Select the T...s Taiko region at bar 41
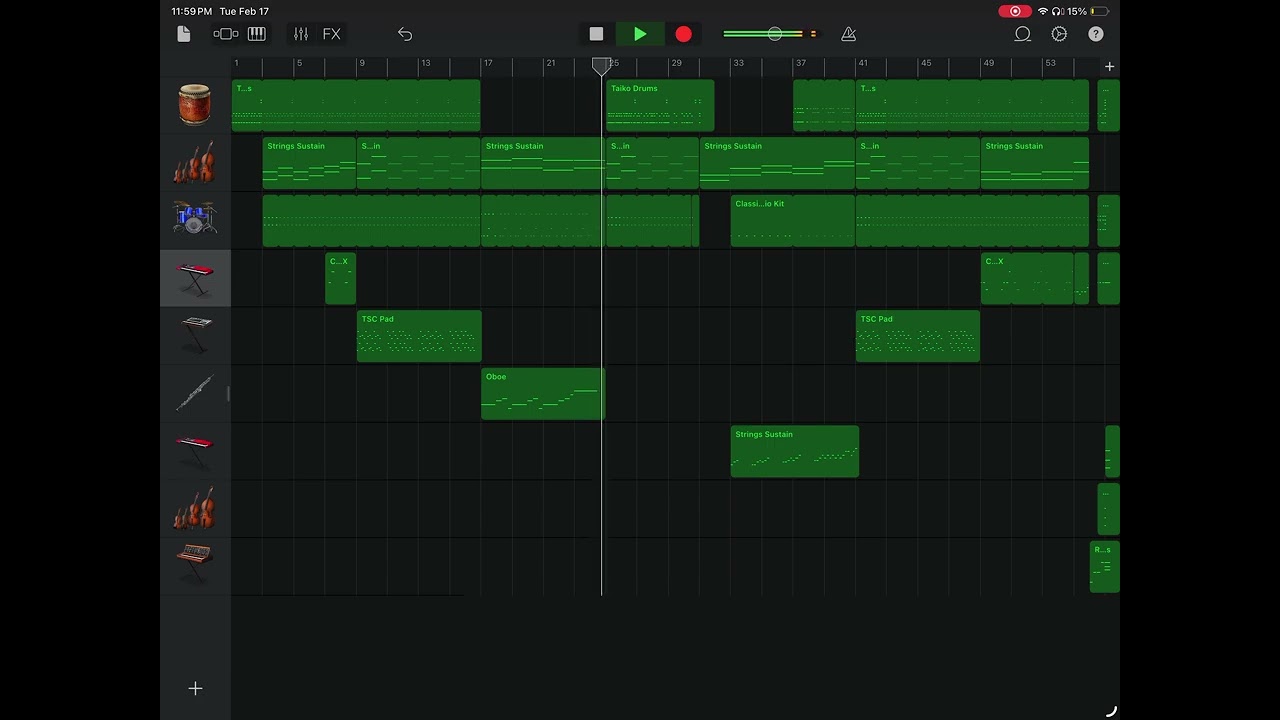1280x720 pixels. click(972, 105)
